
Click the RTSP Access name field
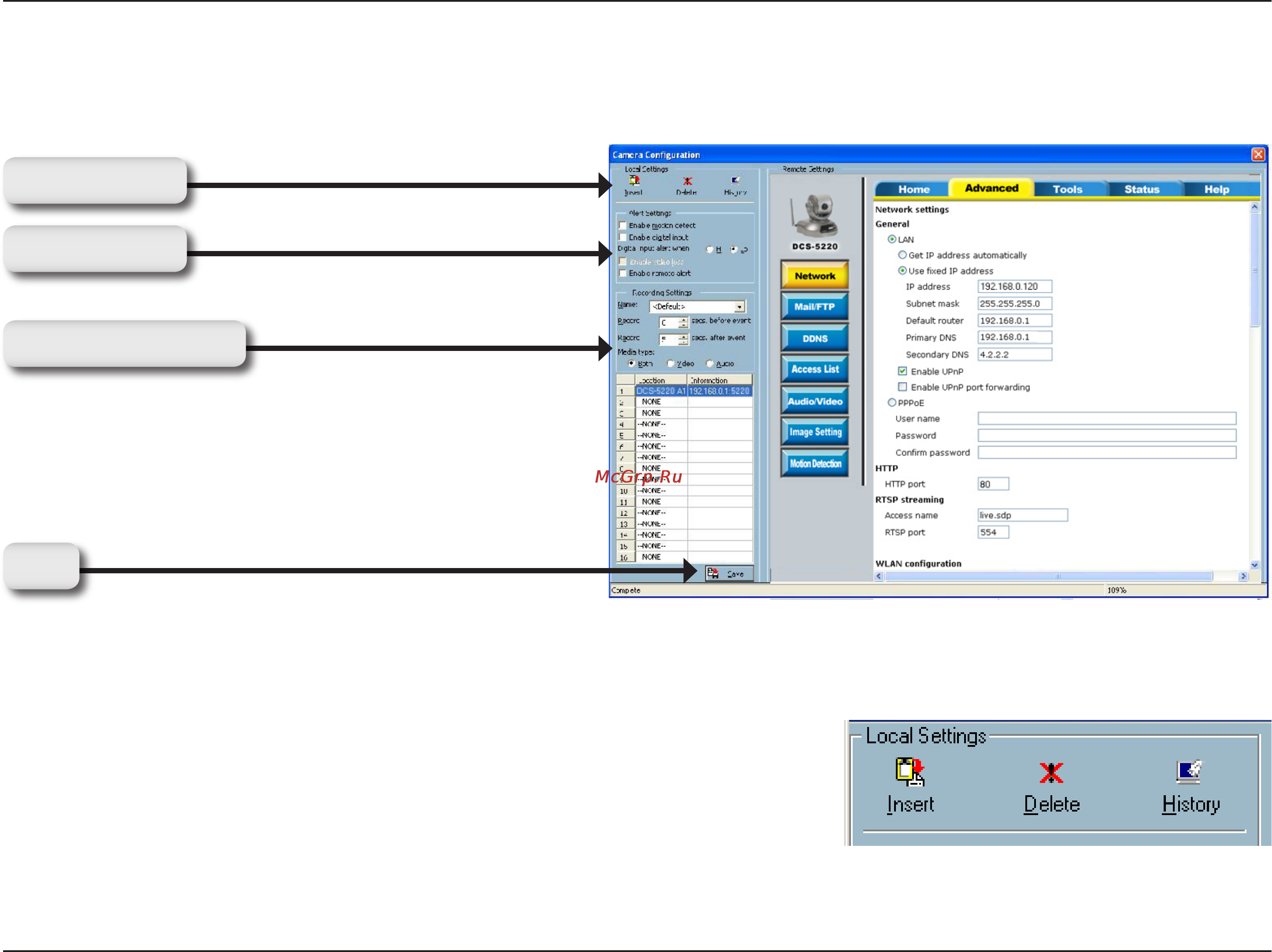(x=1022, y=515)
